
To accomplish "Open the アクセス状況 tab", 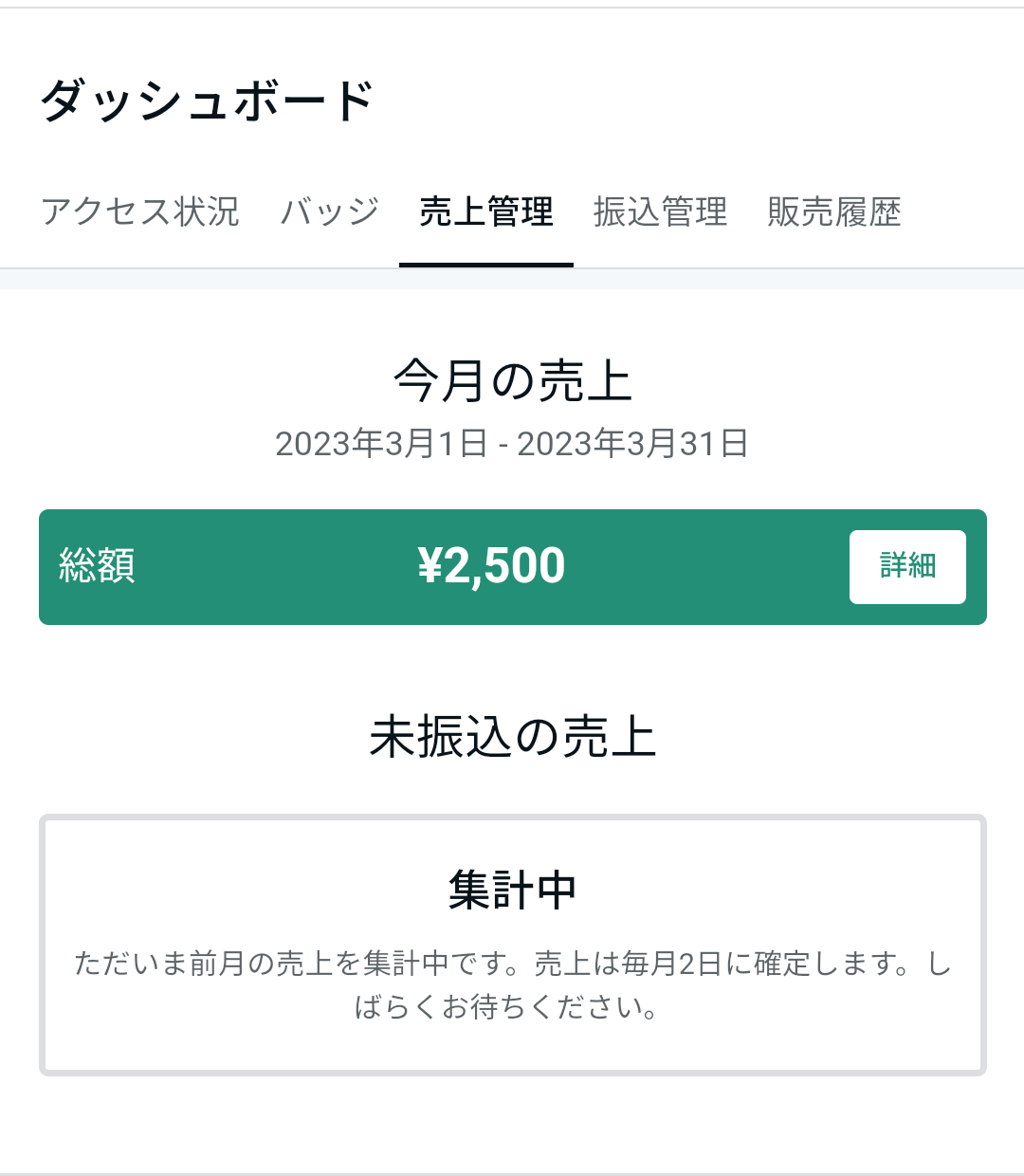I will point(140,211).
